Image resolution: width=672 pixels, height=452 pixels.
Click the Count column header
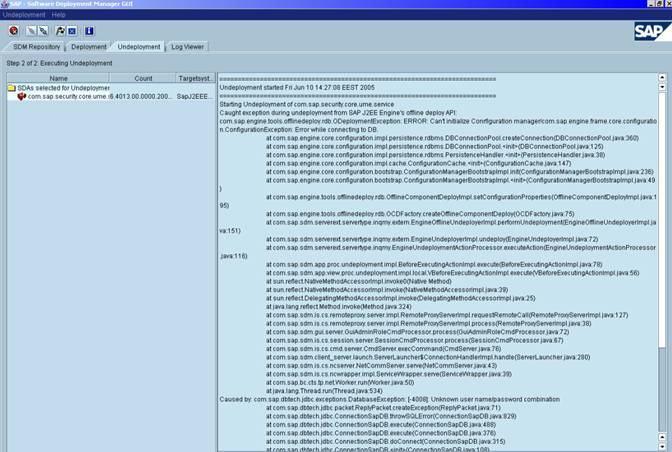click(x=144, y=77)
